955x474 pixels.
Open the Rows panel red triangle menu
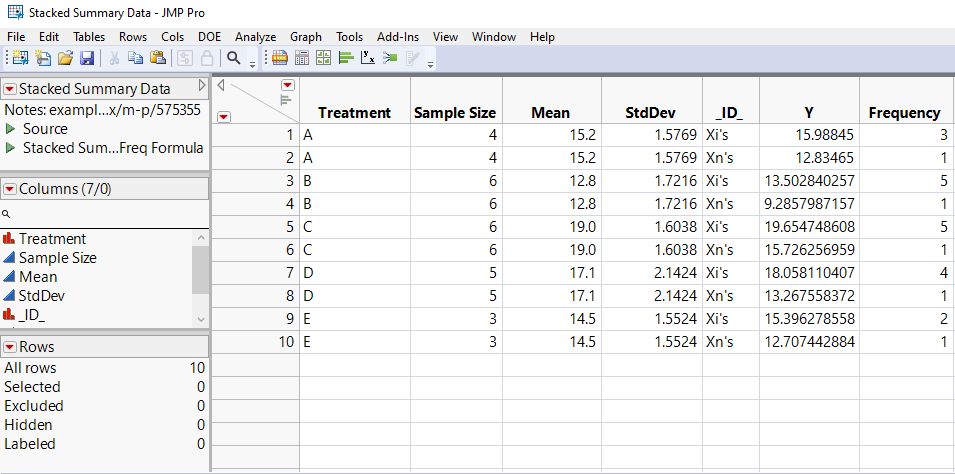click(10, 347)
